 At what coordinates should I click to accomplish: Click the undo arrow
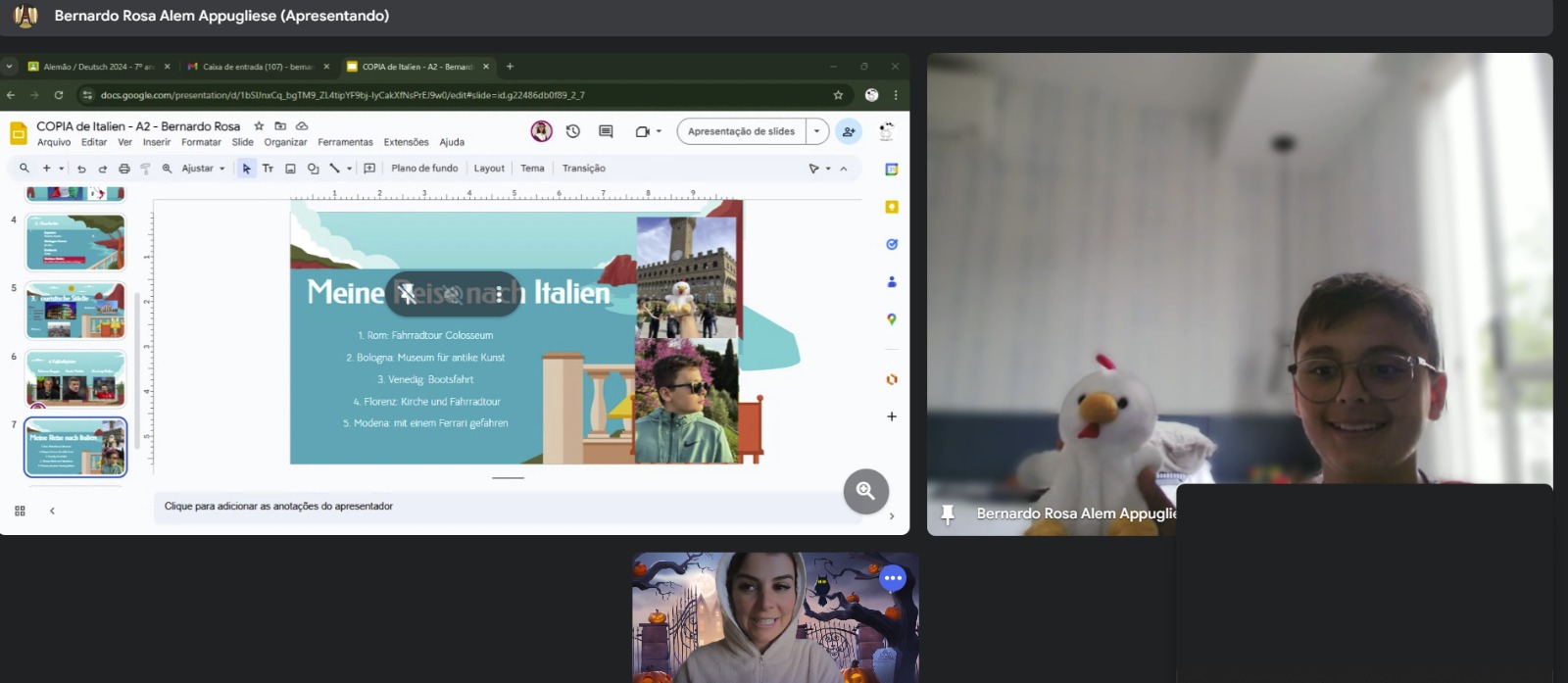click(81, 169)
